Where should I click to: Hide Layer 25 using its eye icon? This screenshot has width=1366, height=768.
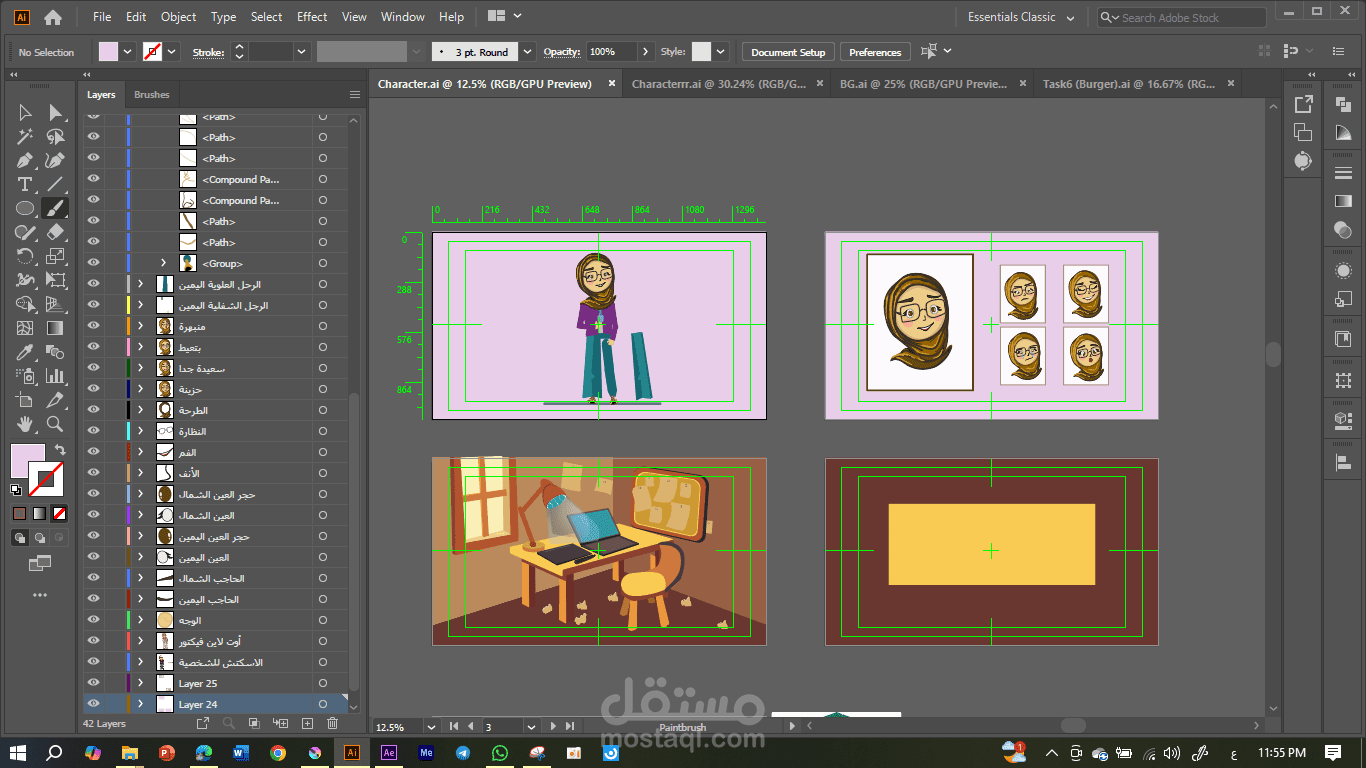(94, 684)
